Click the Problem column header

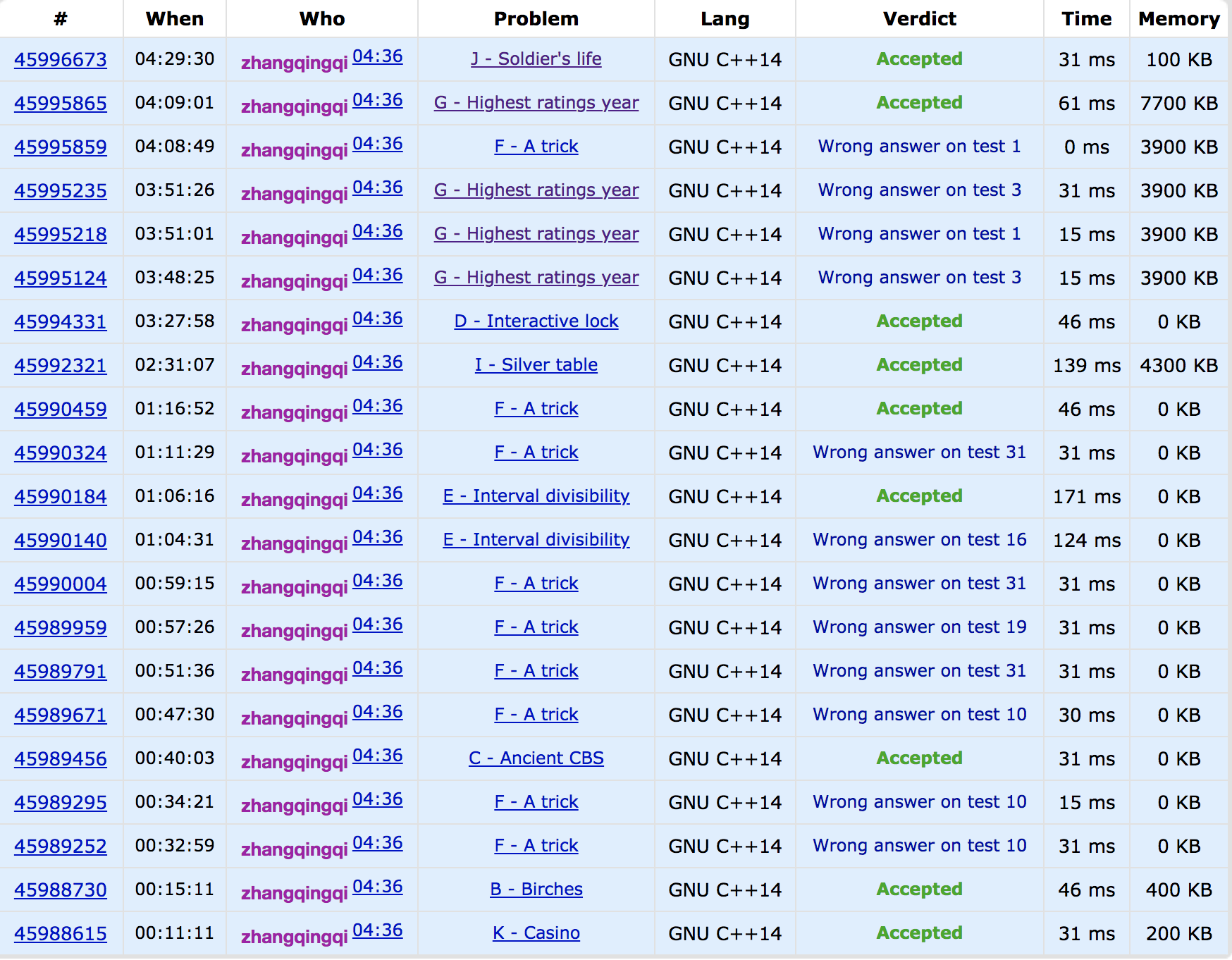tap(536, 19)
